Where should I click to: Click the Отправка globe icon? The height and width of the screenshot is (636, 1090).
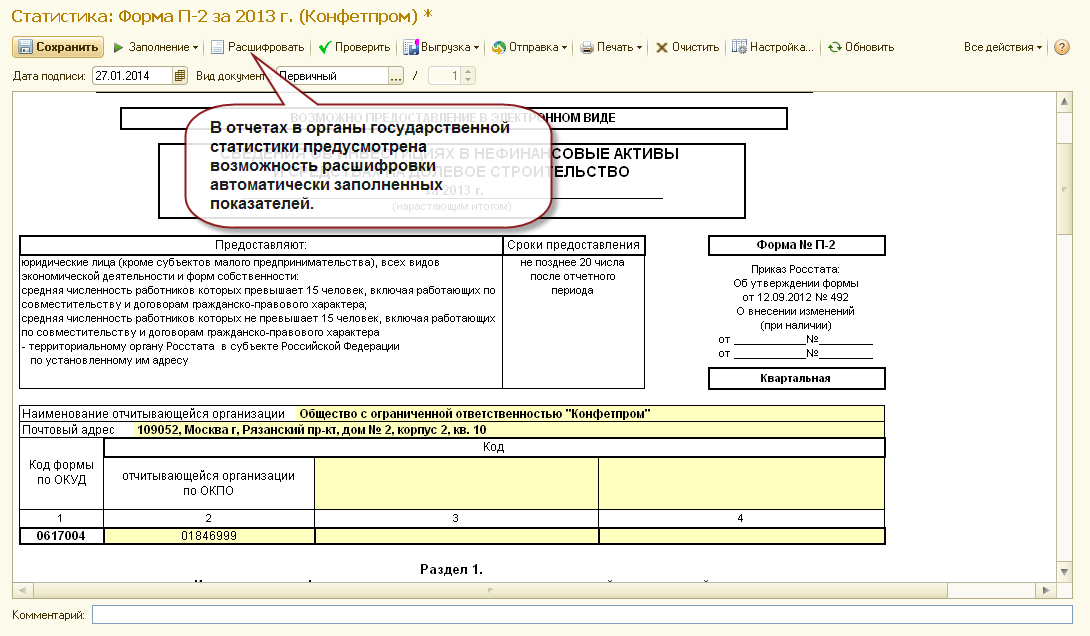pos(498,47)
